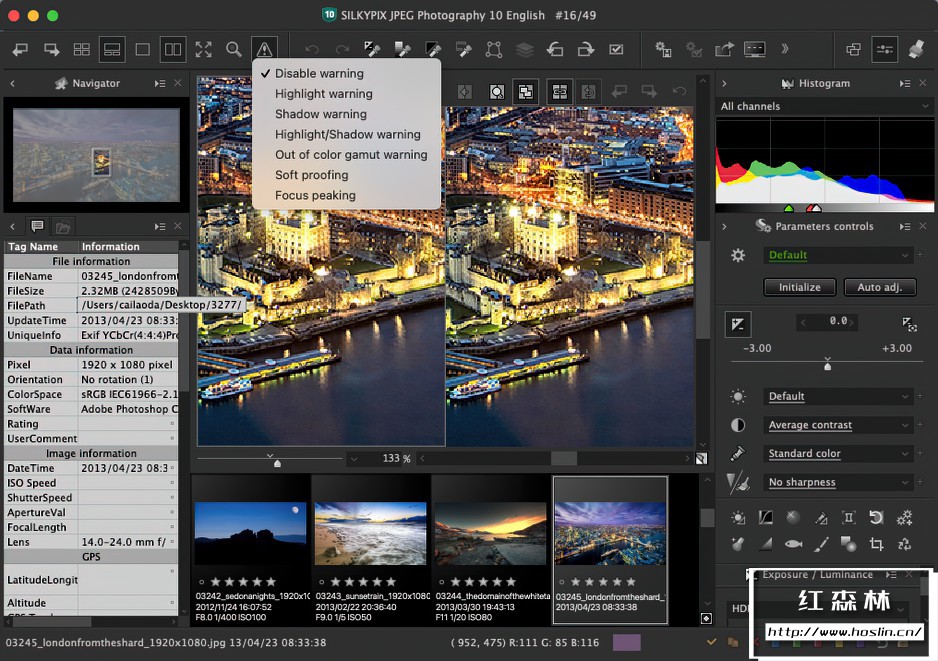Screen dimensions: 938x661
Task: Click the magnifier zoom tool icon
Action: tap(233, 49)
